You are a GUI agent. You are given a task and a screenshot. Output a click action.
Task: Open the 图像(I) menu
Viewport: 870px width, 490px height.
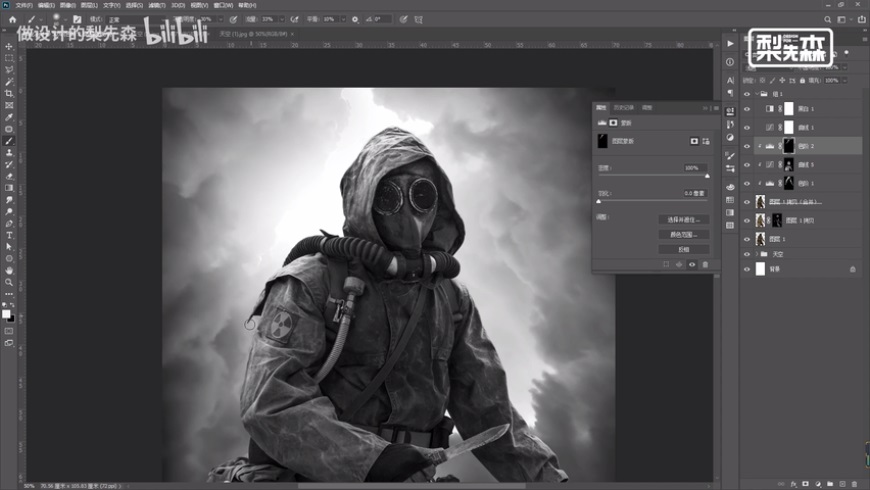(x=68, y=5)
